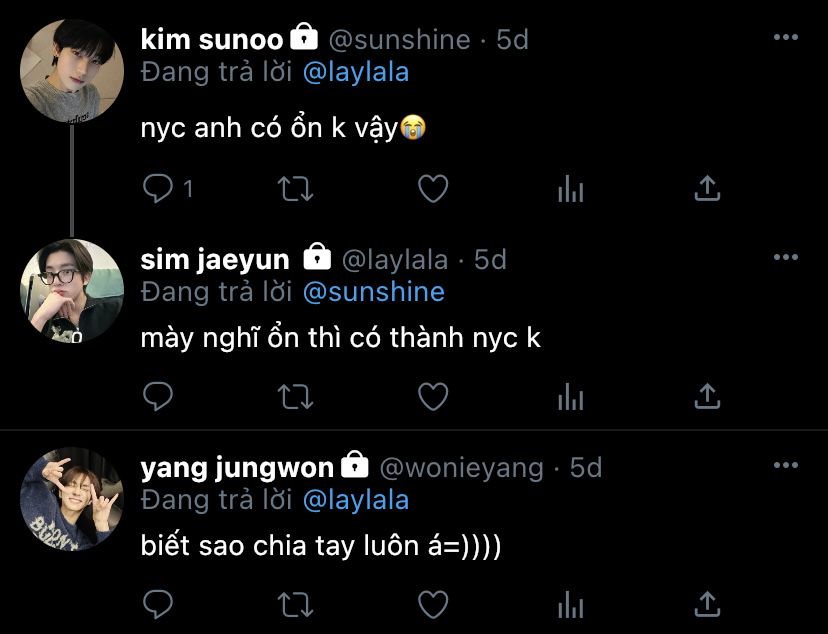The width and height of the screenshot is (828, 634).
Task: Open @sunshine mention in sim jaeyun's reply
Action: (x=374, y=292)
